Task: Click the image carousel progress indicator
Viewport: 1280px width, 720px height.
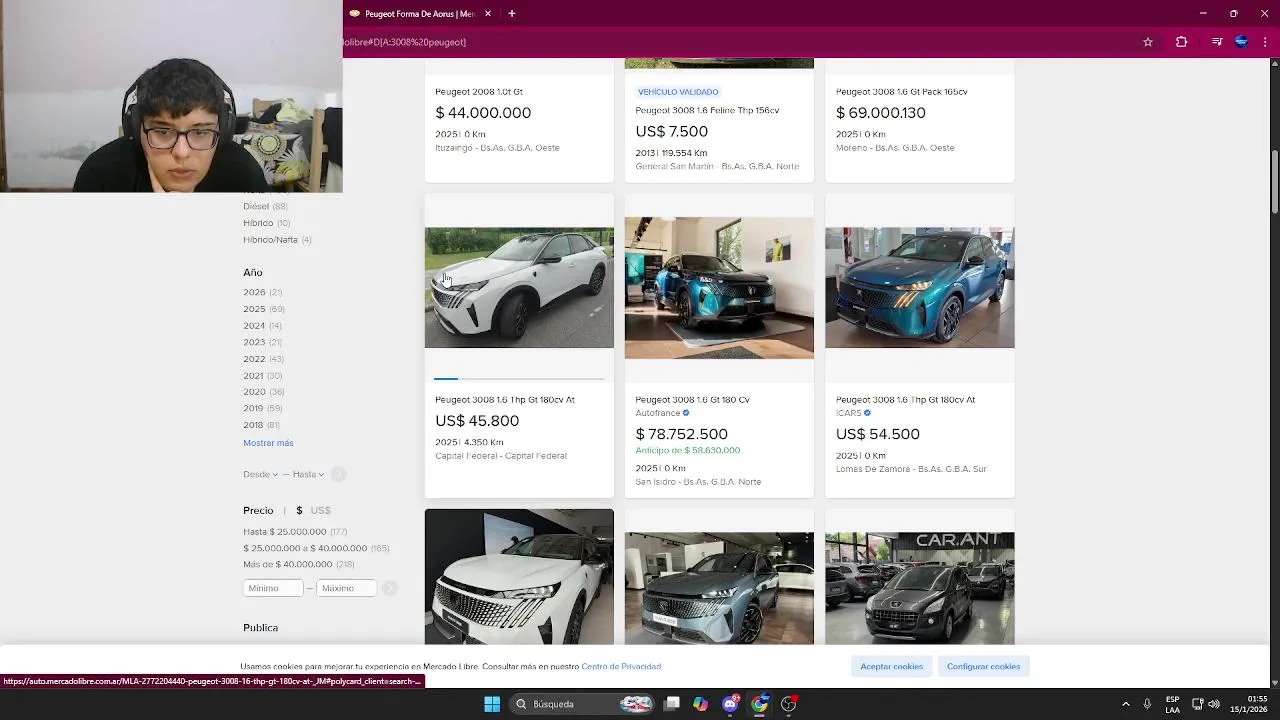Action: point(519,379)
